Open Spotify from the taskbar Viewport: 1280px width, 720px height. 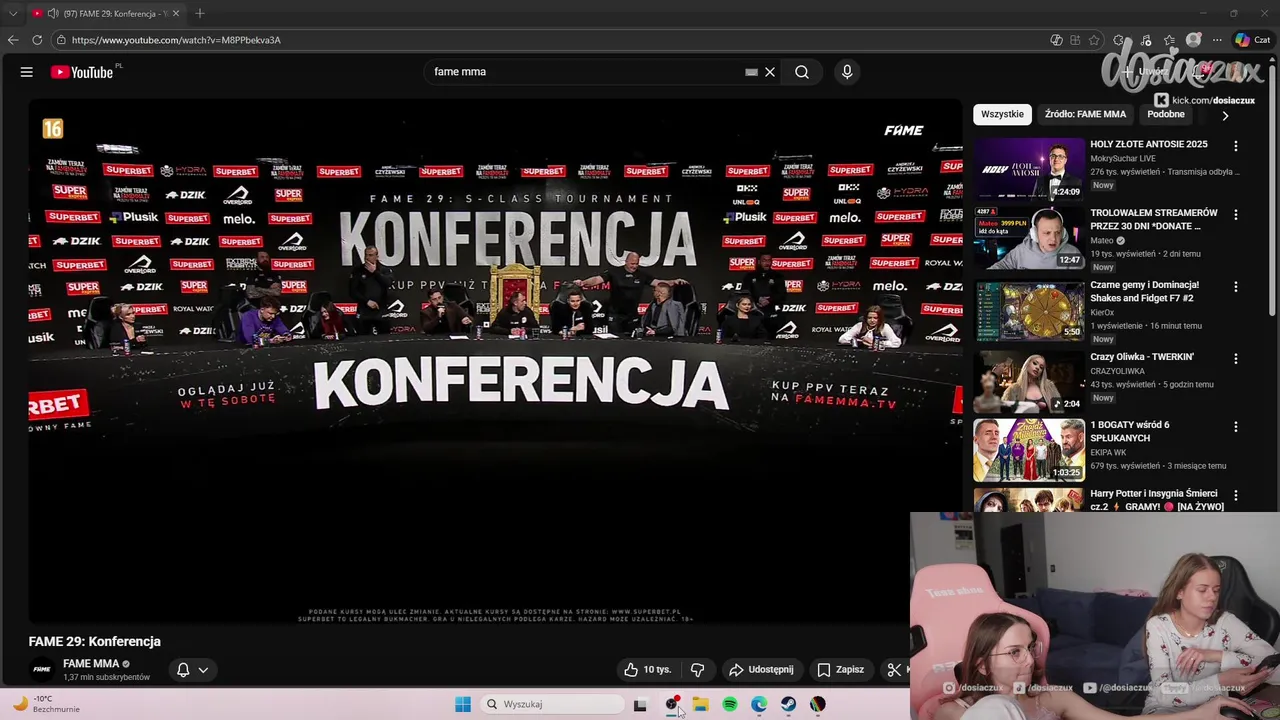coord(730,704)
